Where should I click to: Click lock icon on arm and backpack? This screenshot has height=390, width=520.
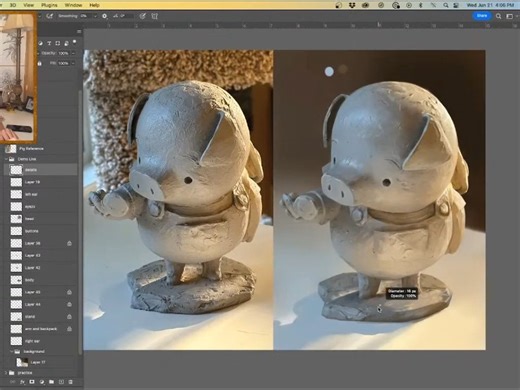click(69, 329)
